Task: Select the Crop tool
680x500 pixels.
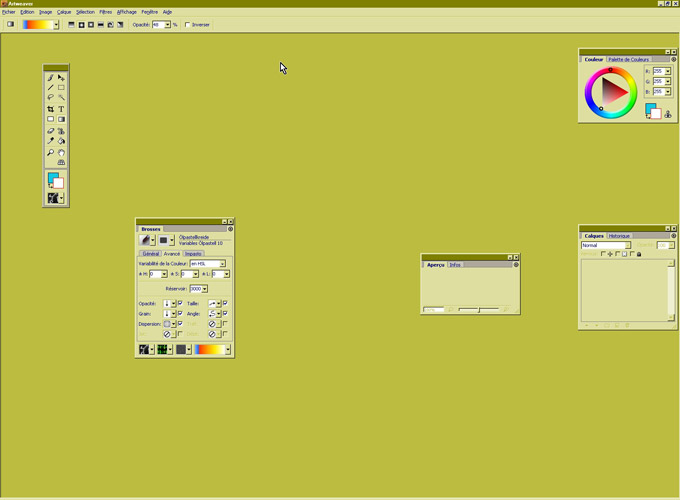Action: 51,109
